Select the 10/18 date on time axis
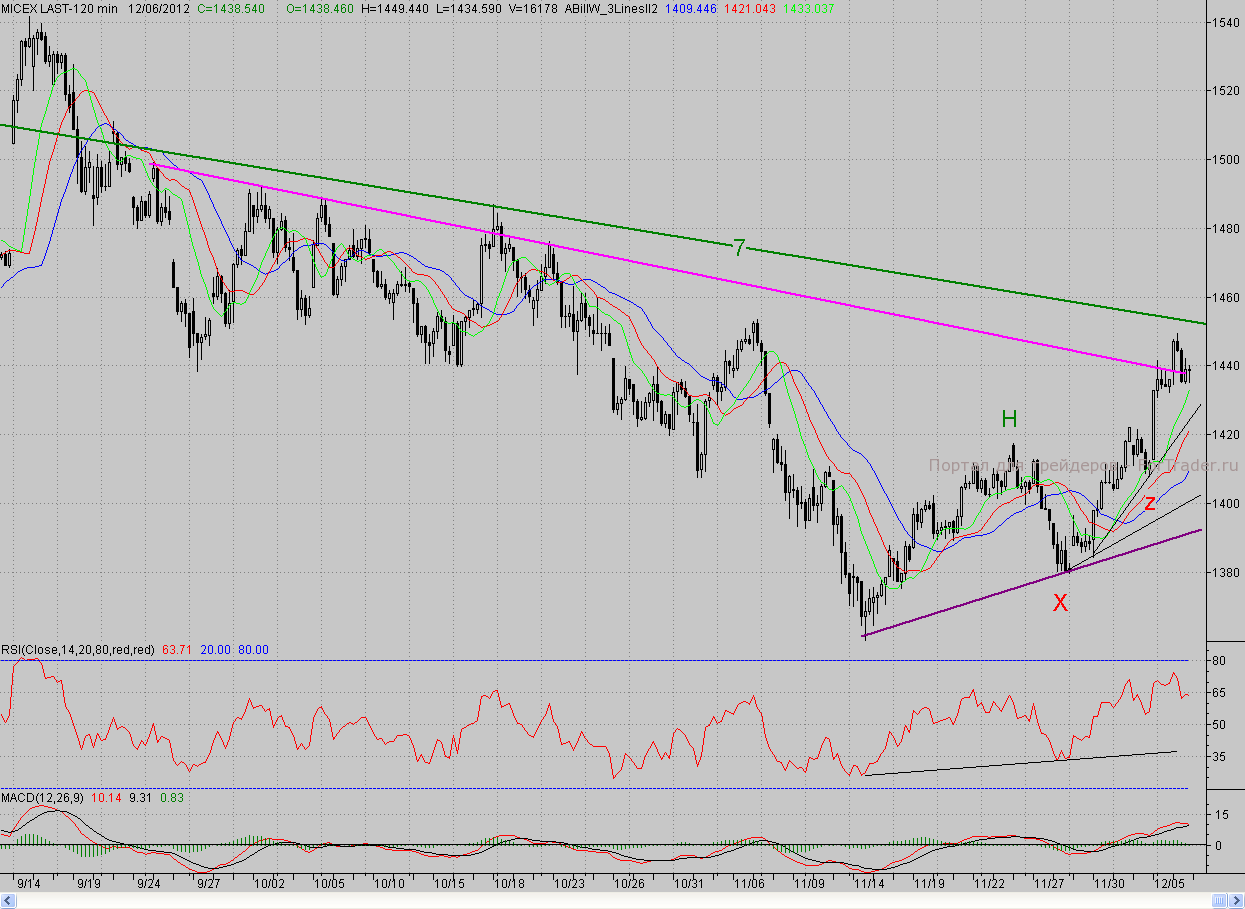 [508, 884]
